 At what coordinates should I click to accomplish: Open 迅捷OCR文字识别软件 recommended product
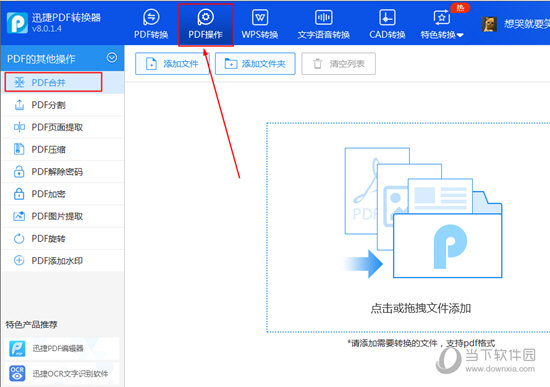[x=62, y=374]
